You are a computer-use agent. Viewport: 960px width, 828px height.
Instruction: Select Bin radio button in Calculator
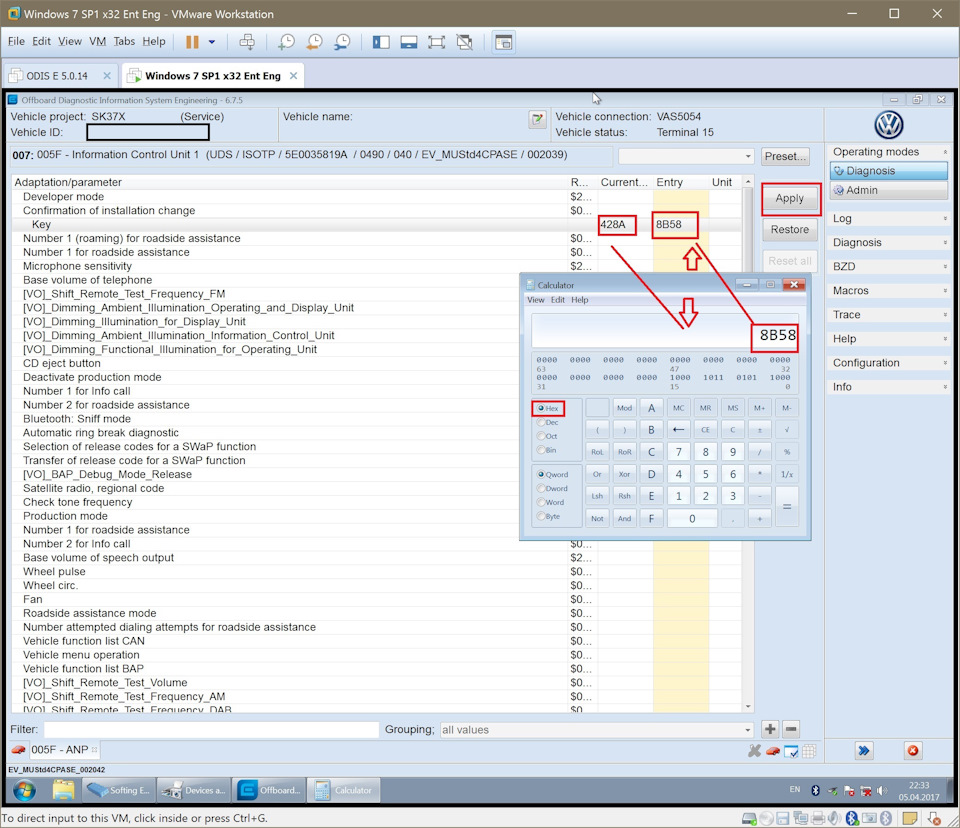tap(541, 450)
